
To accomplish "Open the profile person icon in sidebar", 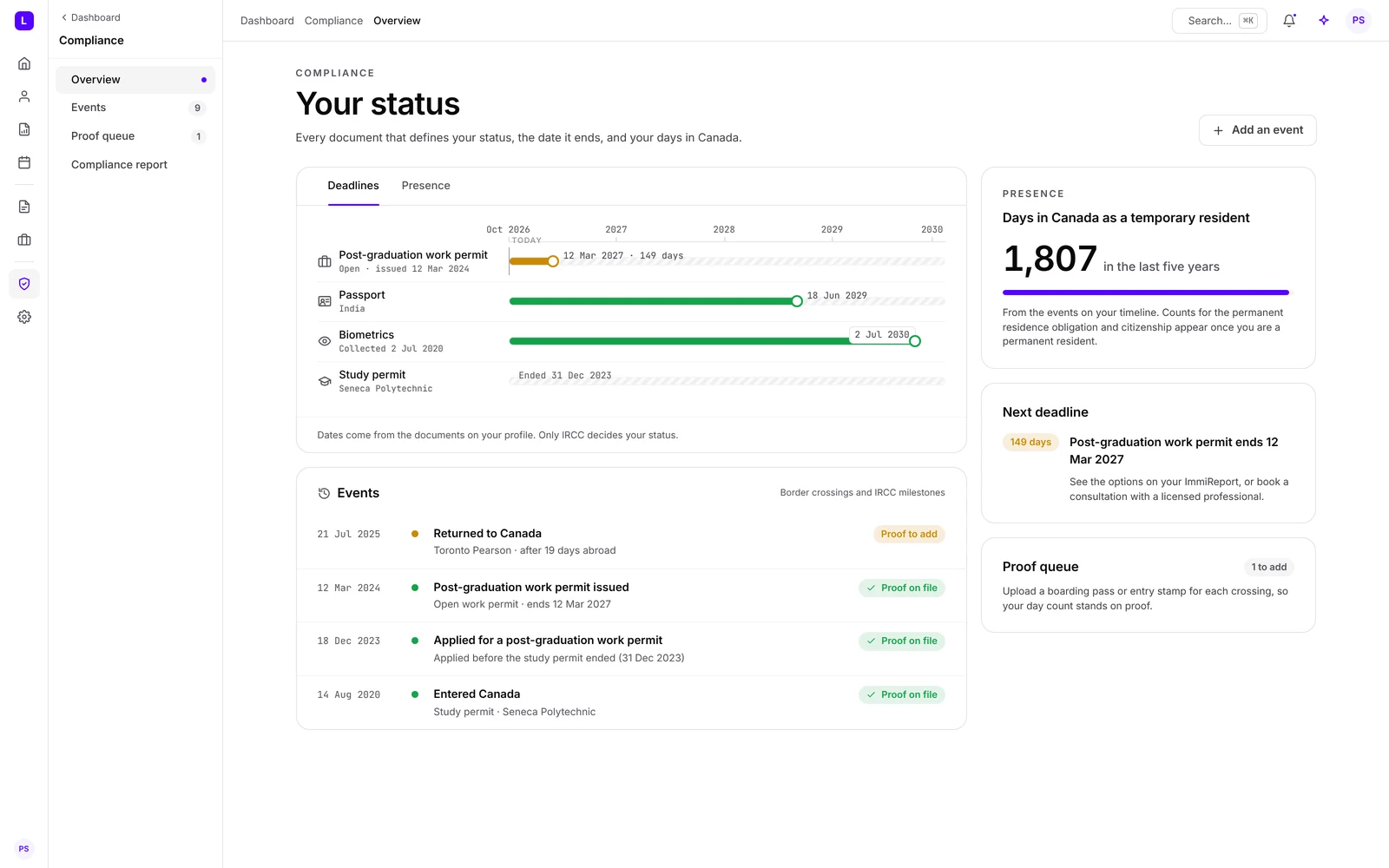I will 24,96.
